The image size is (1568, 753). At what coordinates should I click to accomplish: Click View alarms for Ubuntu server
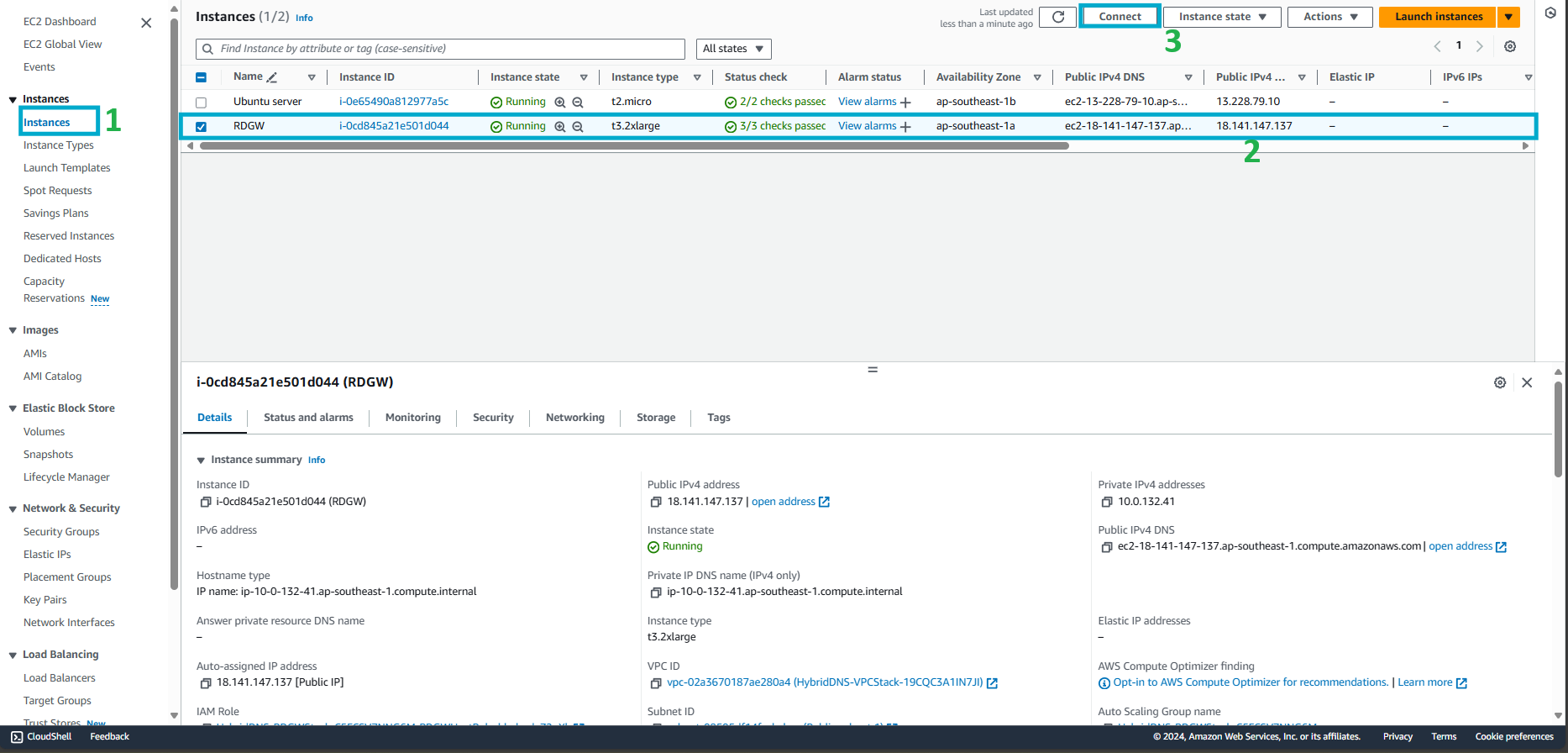click(868, 102)
